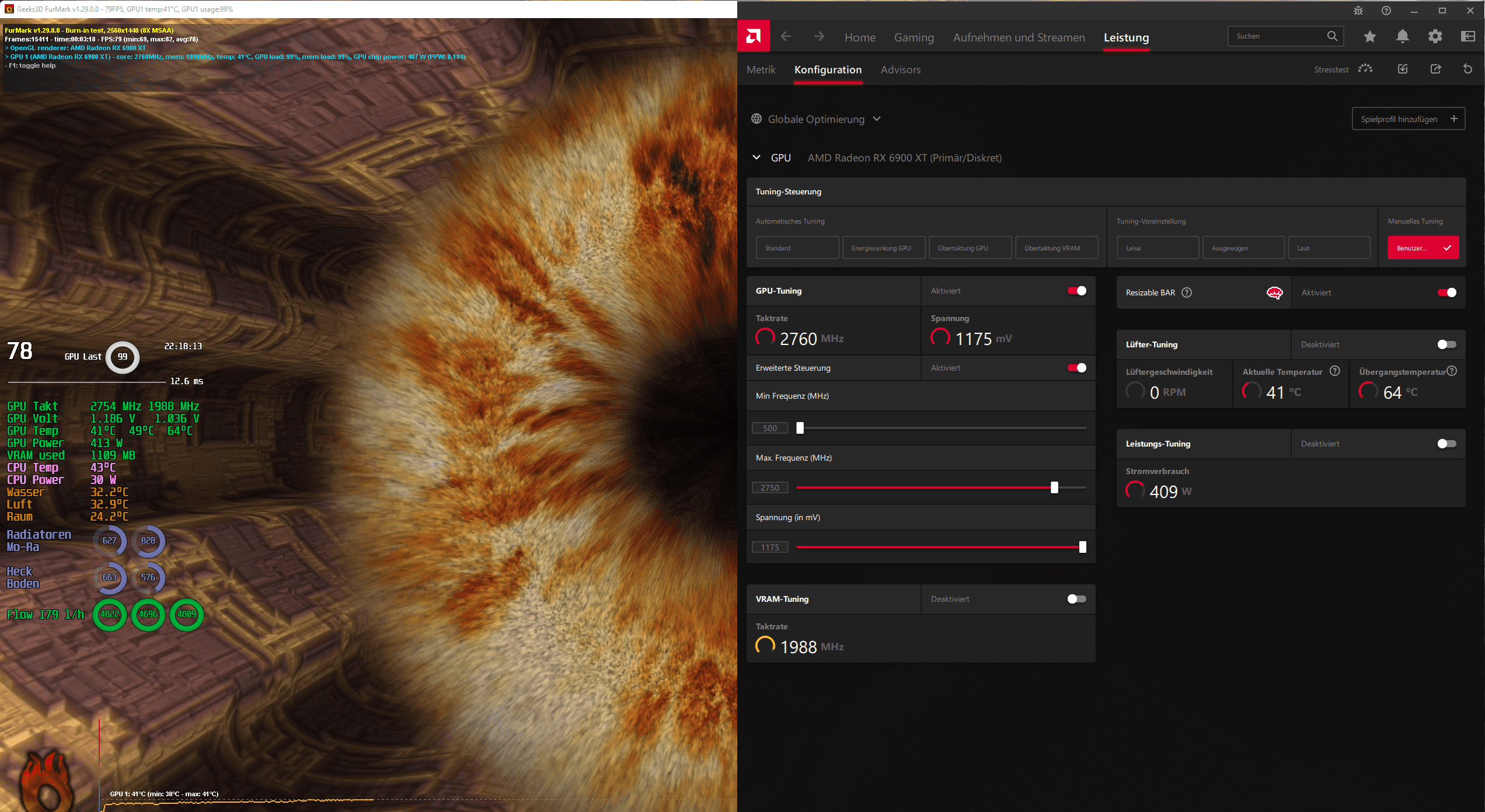Go forward with the right arrow
This screenshot has height=812, width=1485.
[820, 37]
